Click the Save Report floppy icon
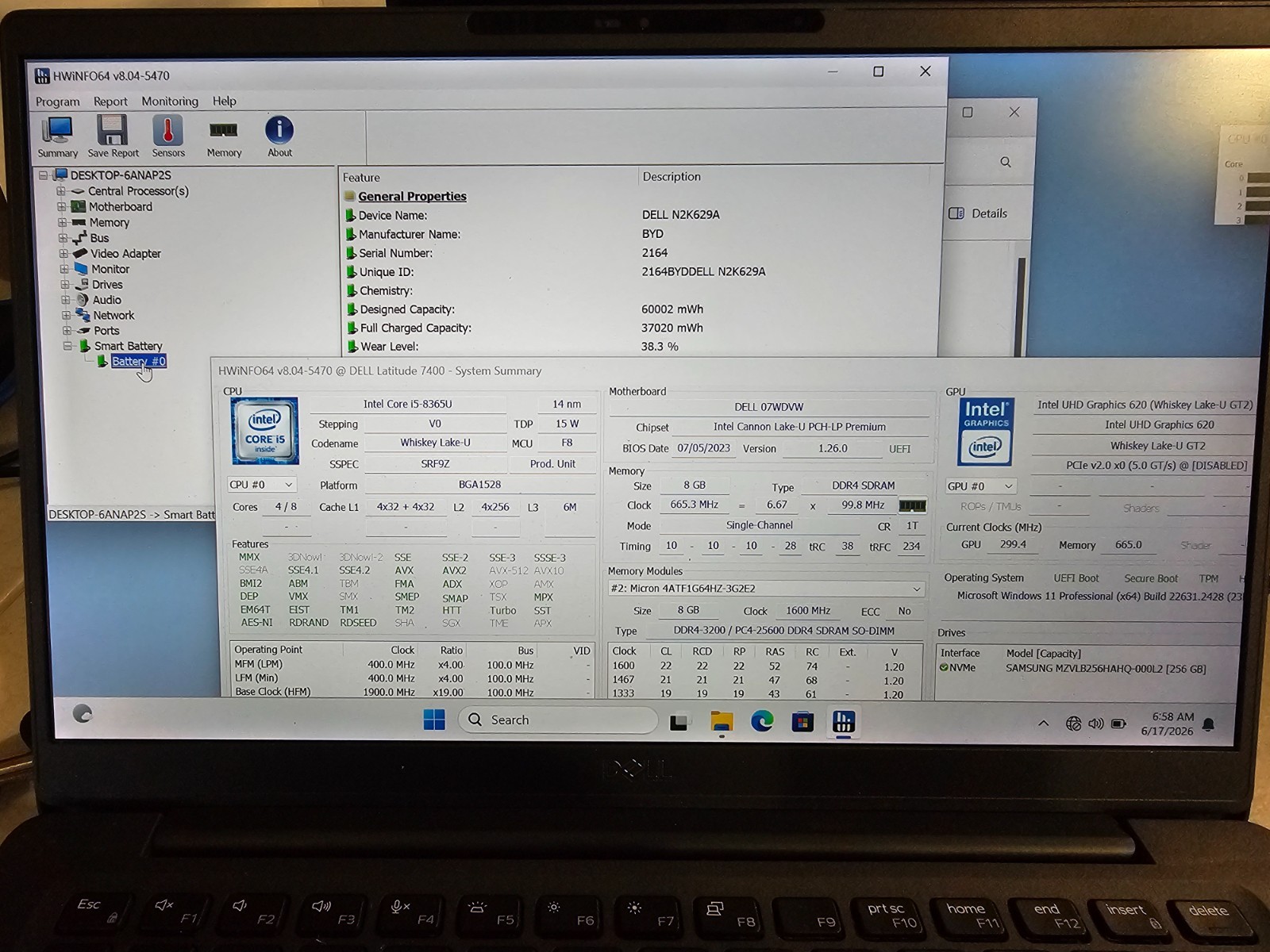 (113, 136)
